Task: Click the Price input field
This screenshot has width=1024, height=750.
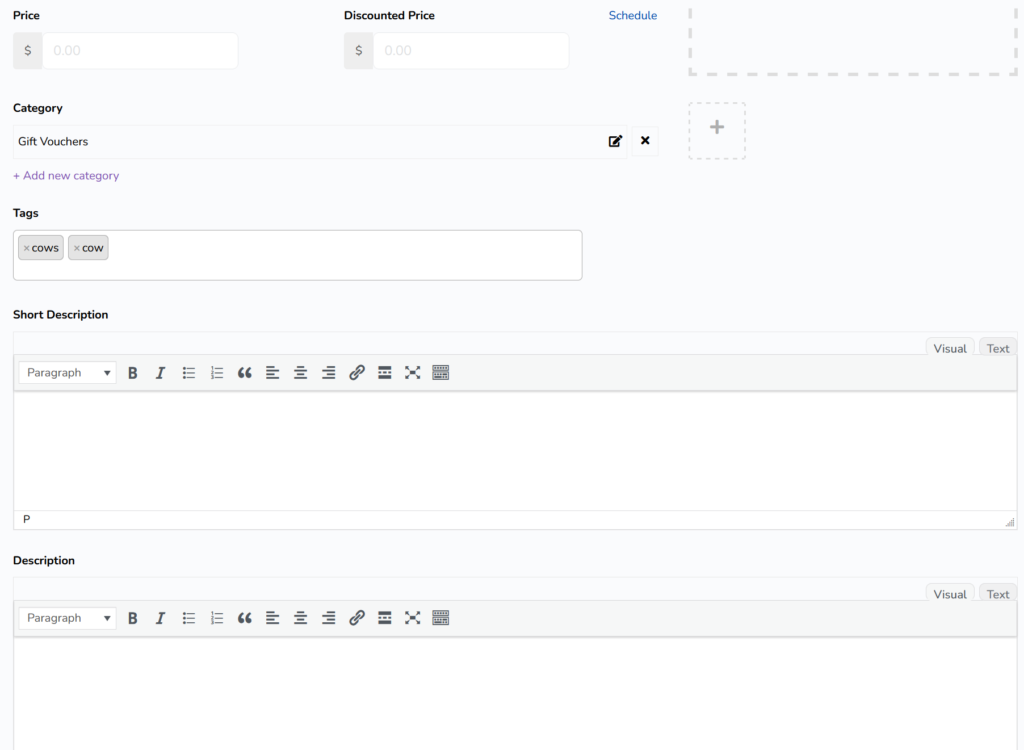Action: coord(139,51)
